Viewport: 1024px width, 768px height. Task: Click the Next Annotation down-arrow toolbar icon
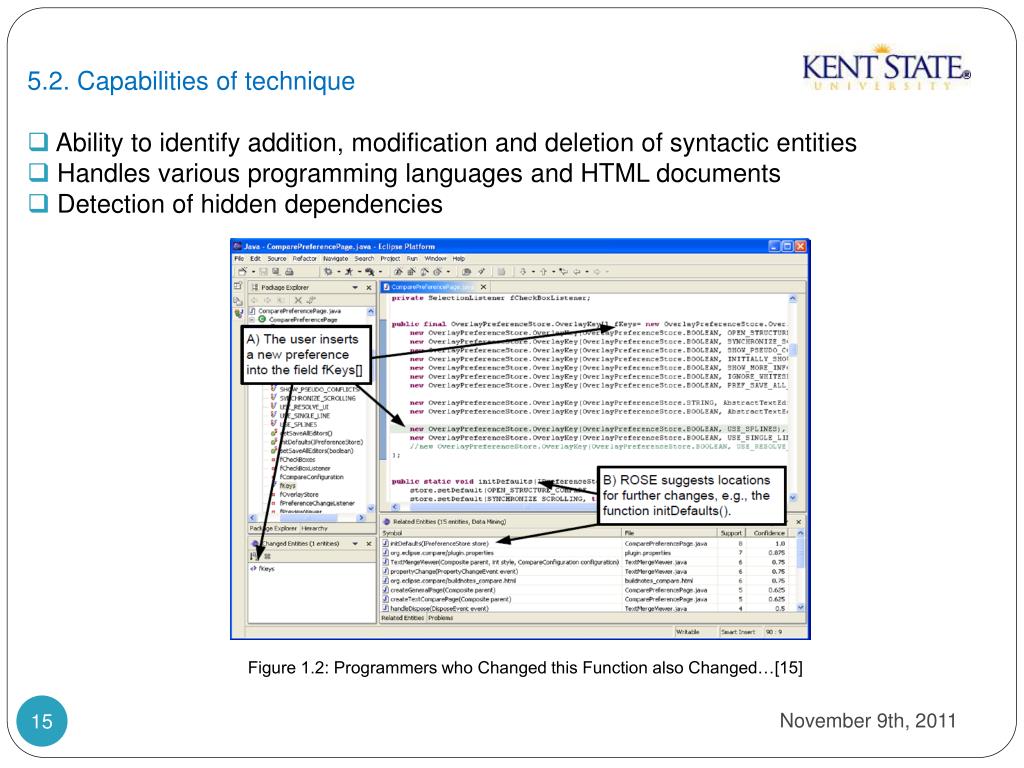523,272
